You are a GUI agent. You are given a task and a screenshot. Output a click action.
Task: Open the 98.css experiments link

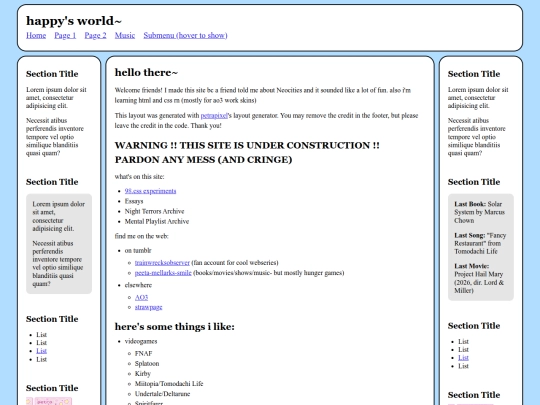(x=150, y=191)
